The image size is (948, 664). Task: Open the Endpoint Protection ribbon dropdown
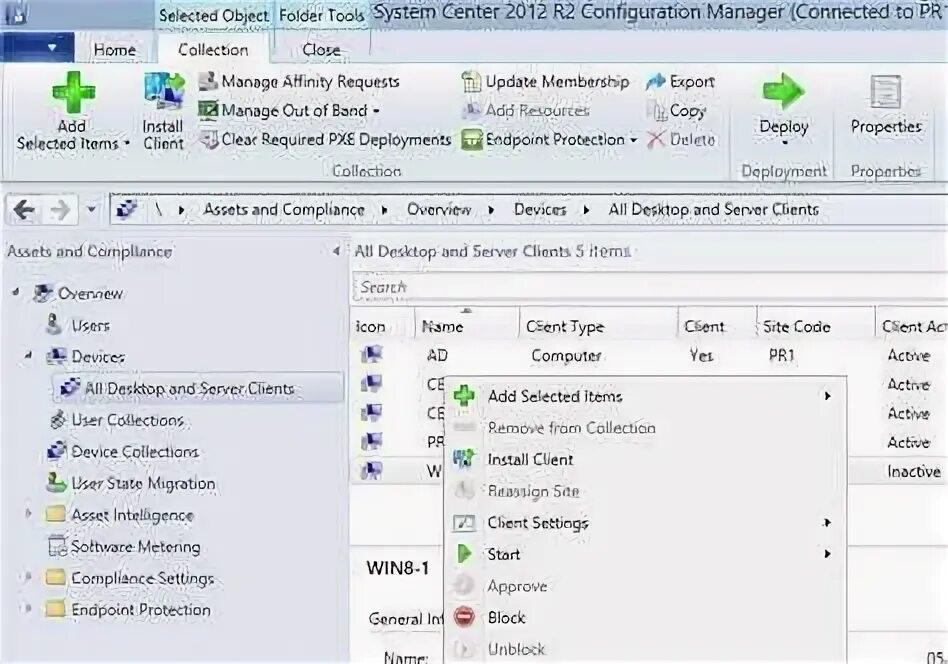pyautogui.click(x=550, y=140)
